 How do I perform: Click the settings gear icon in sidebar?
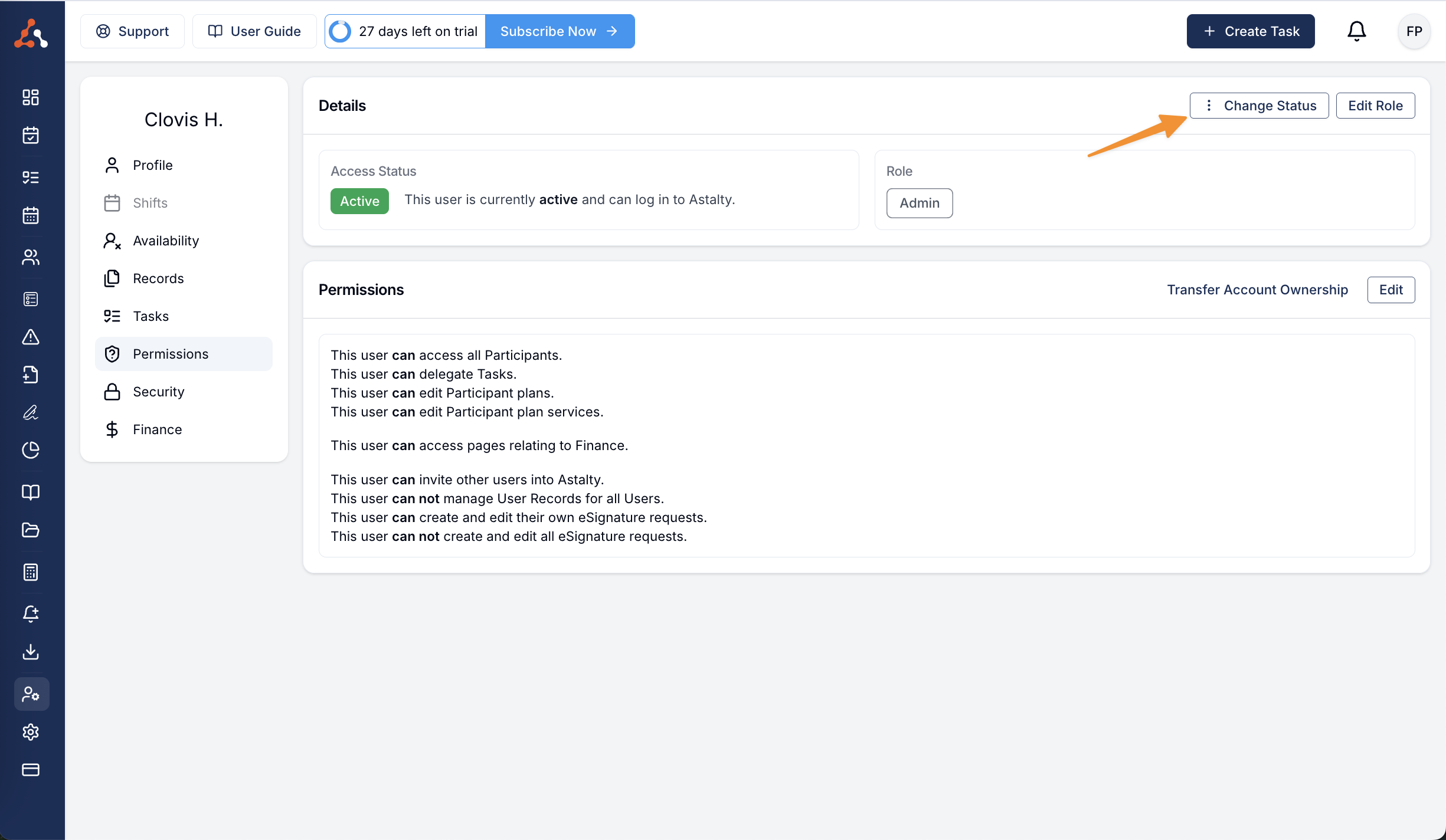(x=31, y=732)
